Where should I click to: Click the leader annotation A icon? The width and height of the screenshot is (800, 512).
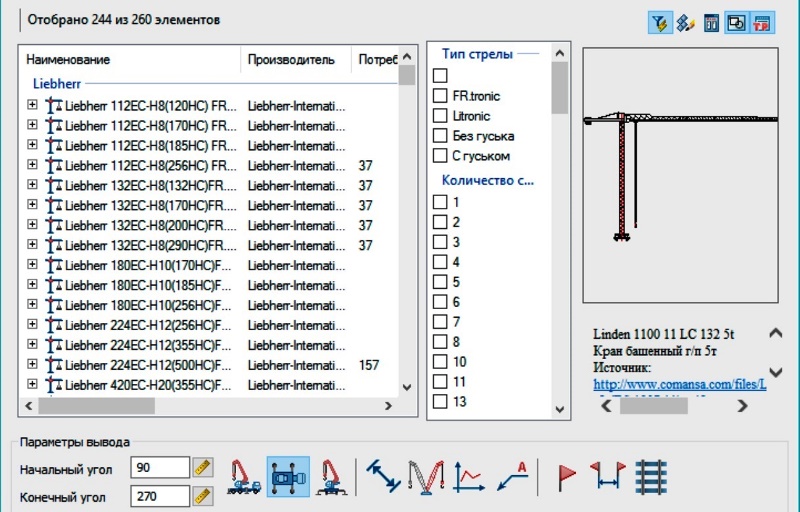coord(512,476)
